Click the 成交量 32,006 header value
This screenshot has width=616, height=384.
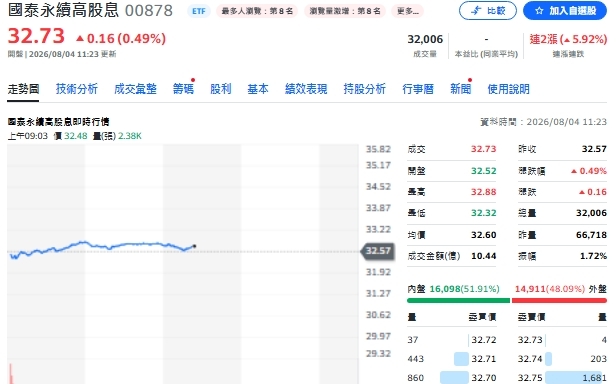click(x=425, y=39)
